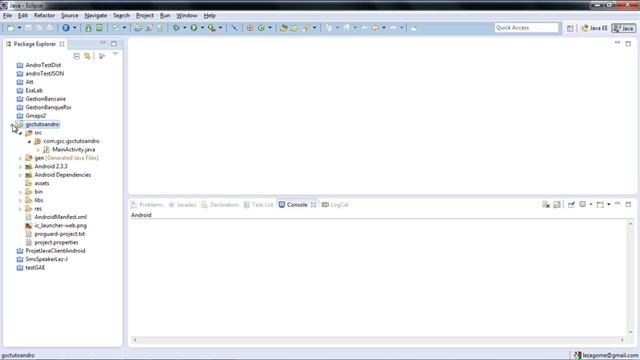Toggle Scroll Lock in Console

pos(557,204)
